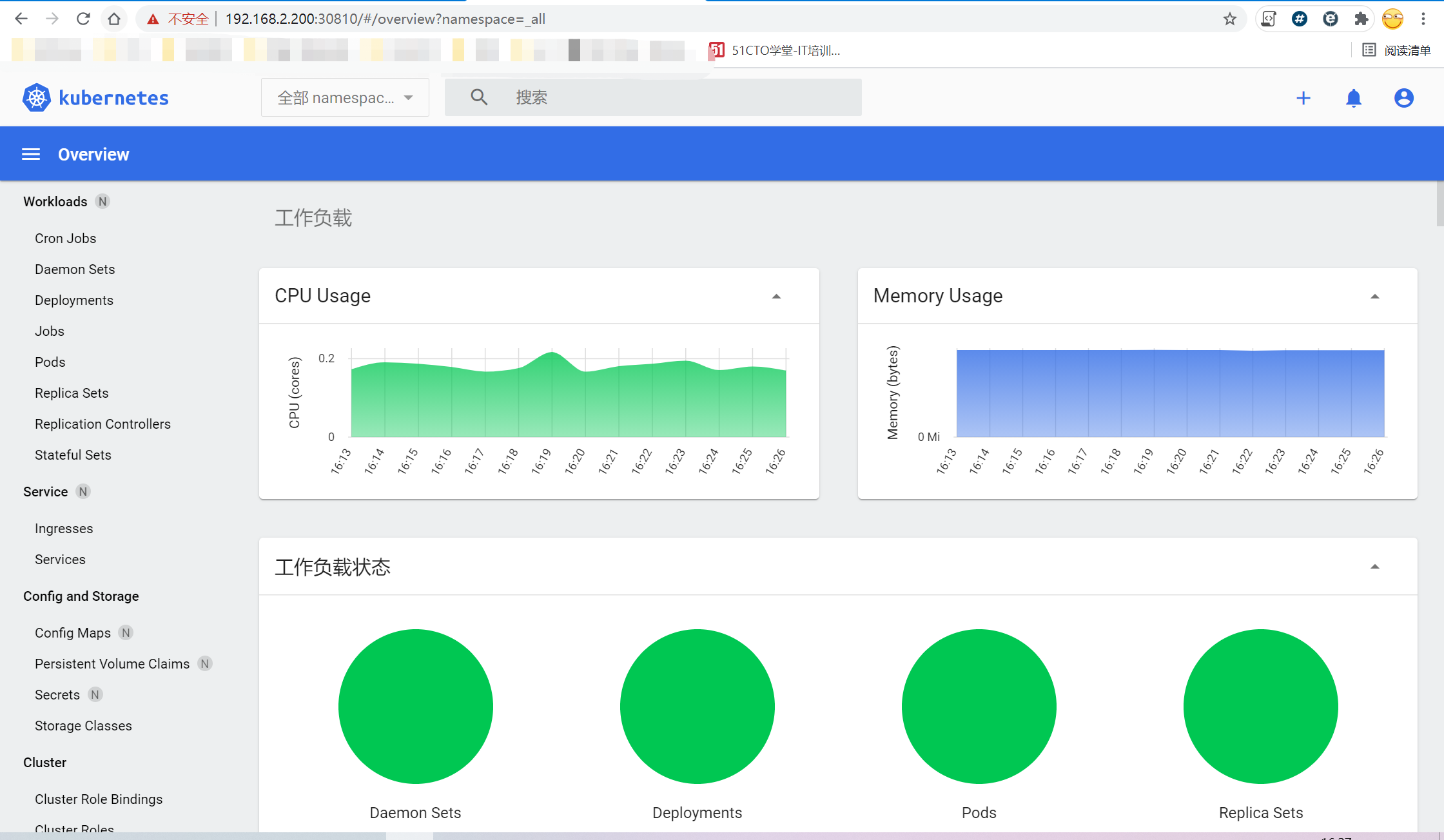Collapse the 工作负载状态 section
This screenshot has height=840, width=1444.
point(1374,567)
